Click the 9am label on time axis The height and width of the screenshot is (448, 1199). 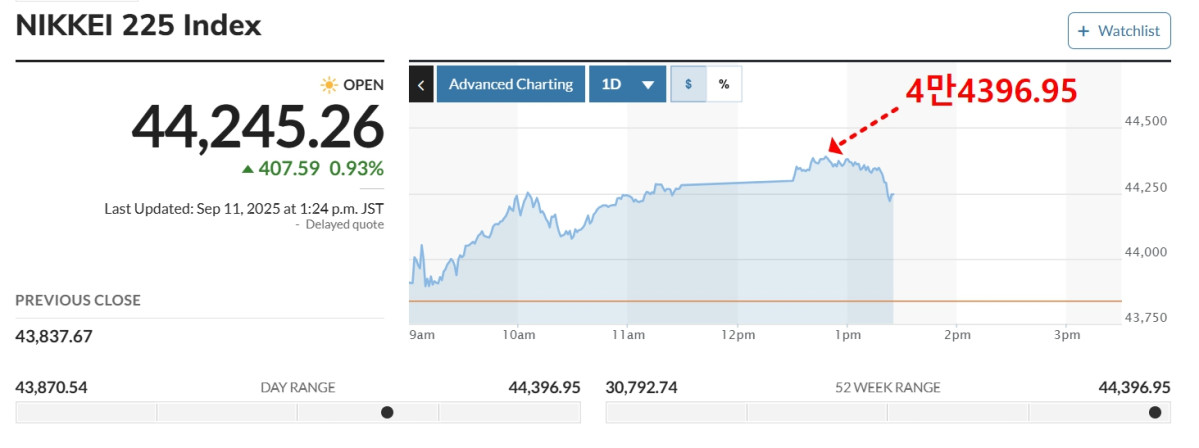422,336
